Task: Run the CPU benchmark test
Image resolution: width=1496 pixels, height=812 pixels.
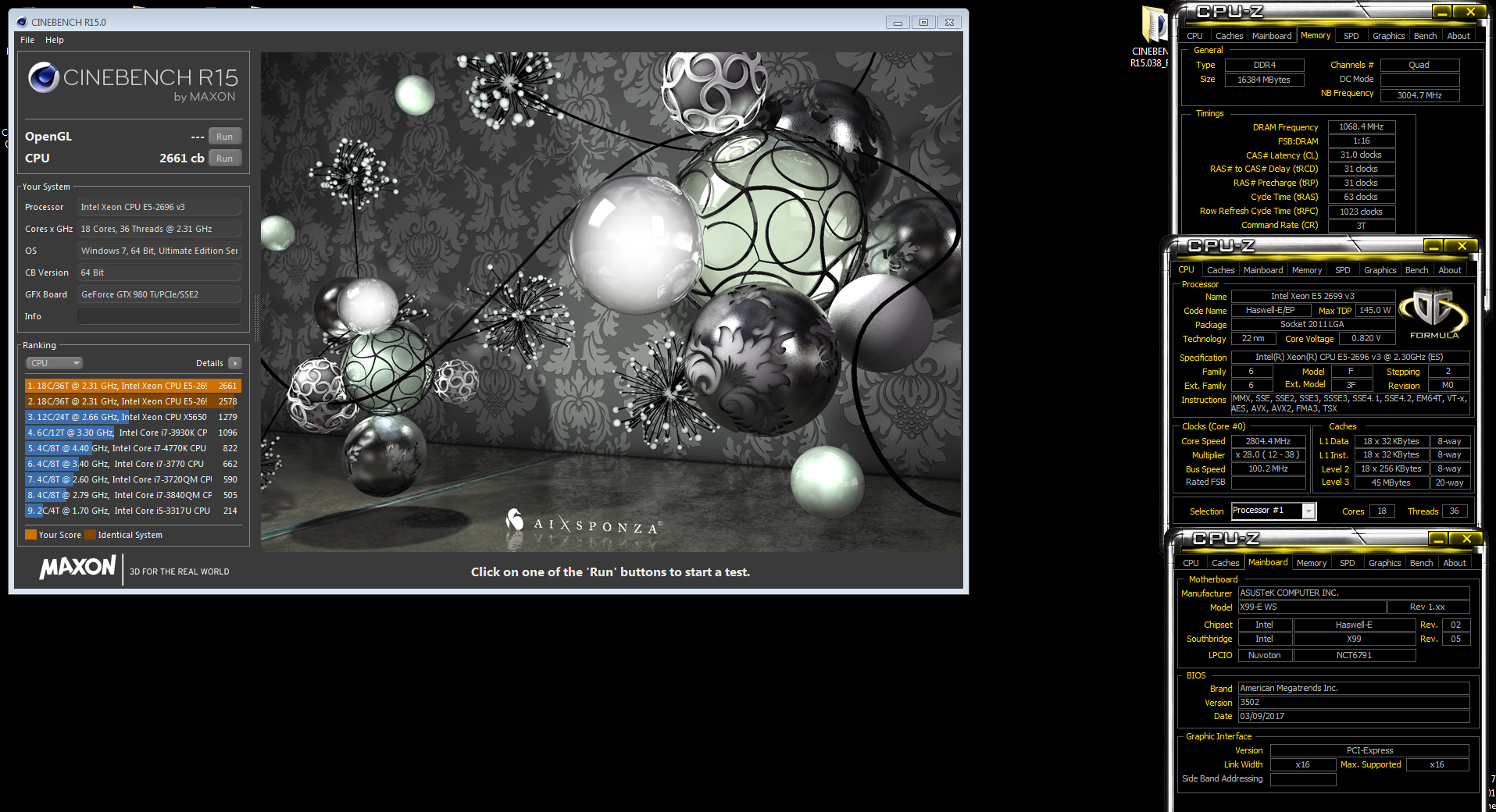Action: point(225,158)
